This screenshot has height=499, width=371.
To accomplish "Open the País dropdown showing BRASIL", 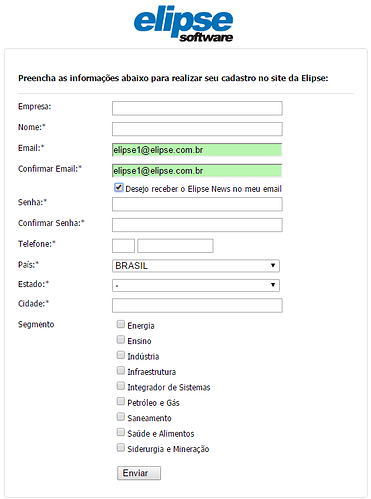I will pyautogui.click(x=196, y=266).
